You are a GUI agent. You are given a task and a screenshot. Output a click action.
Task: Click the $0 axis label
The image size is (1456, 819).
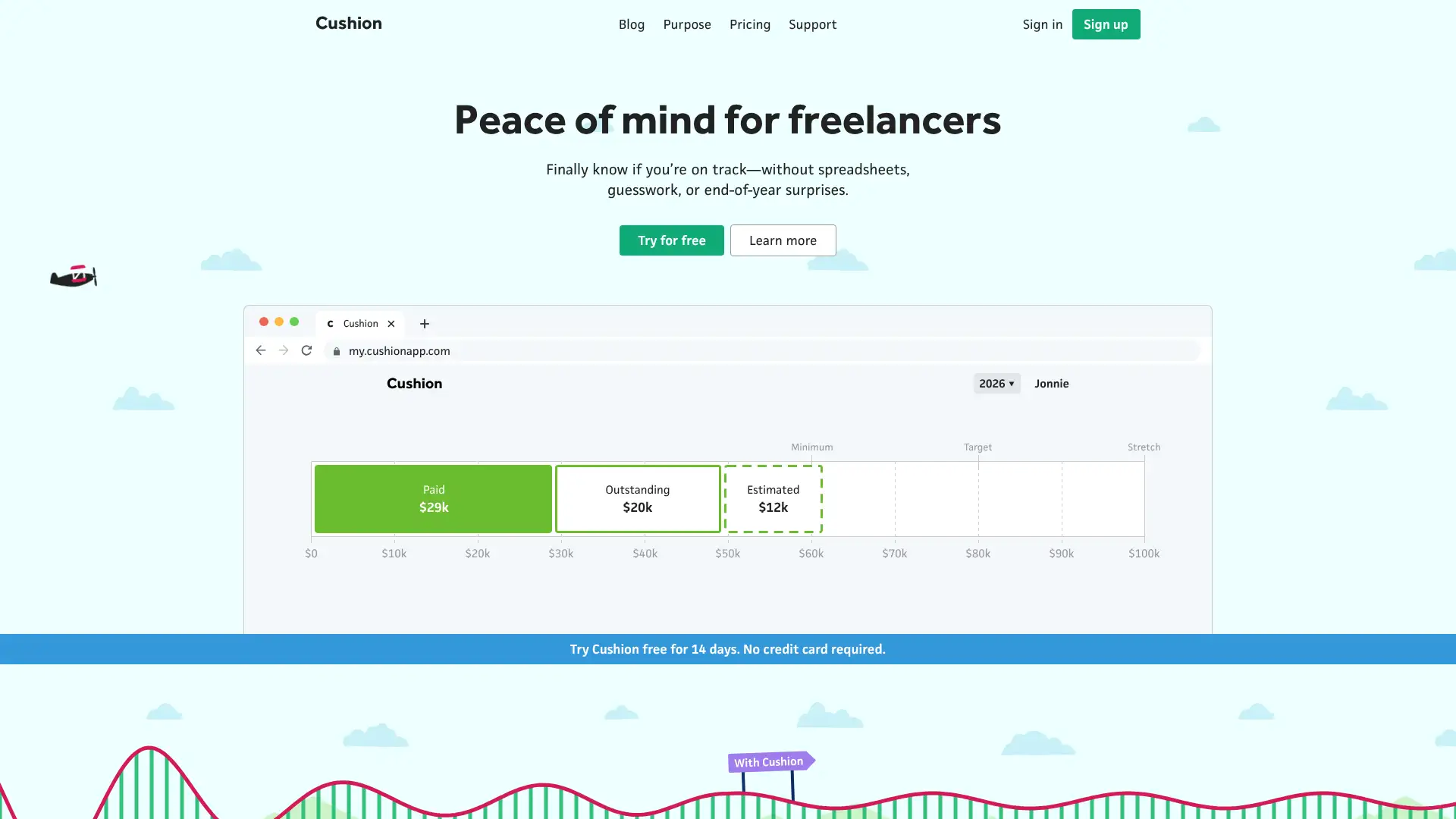(311, 554)
